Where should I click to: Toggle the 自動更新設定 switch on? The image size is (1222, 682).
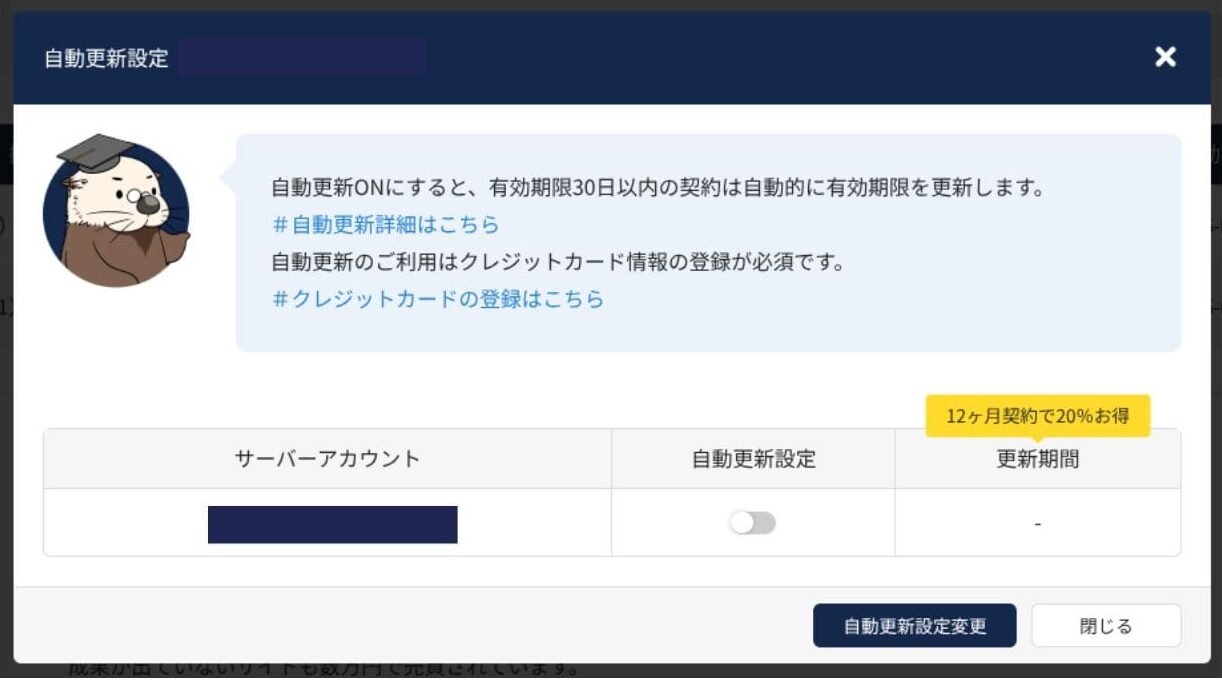(752, 523)
